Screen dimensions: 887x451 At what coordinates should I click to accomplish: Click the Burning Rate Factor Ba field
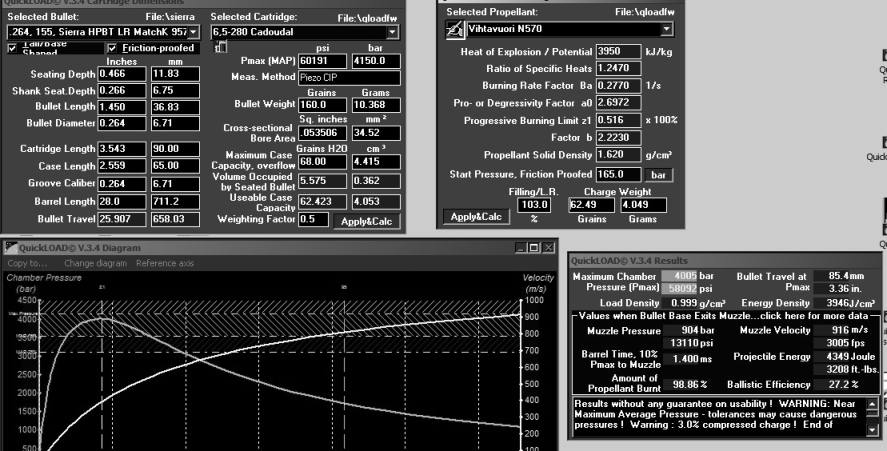[619, 85]
